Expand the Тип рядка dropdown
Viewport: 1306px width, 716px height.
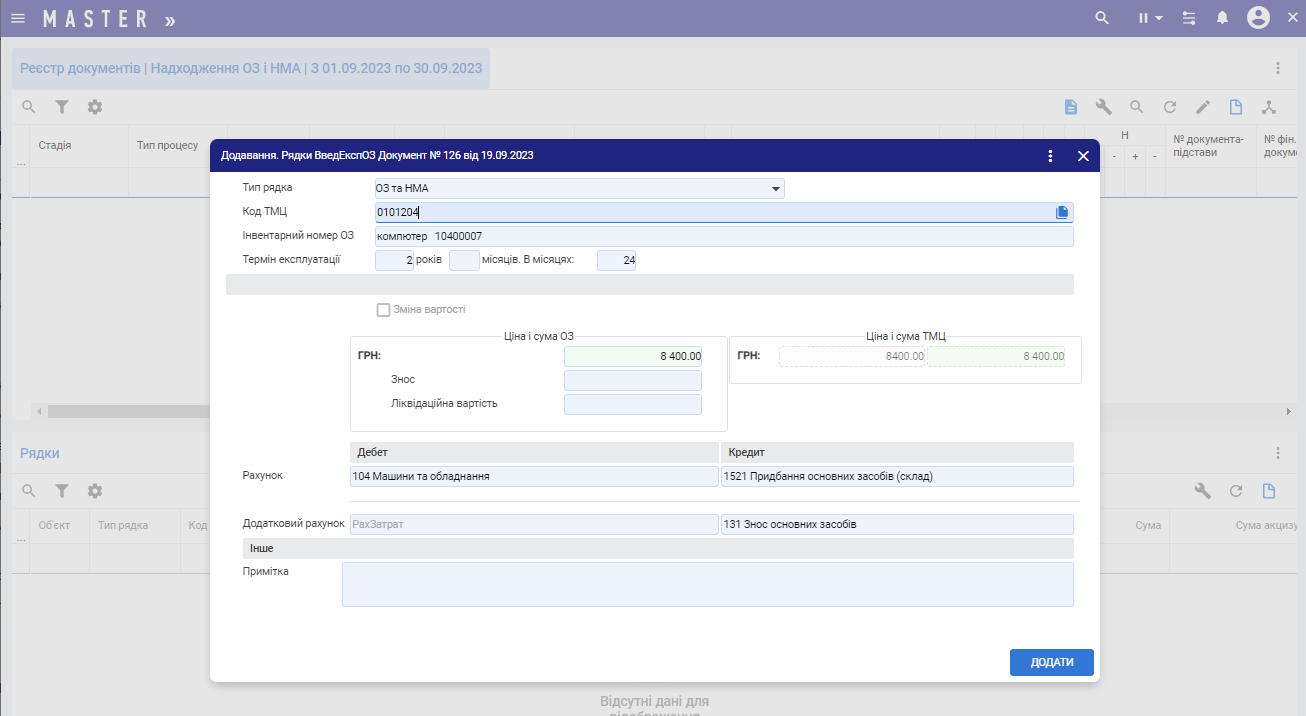tap(775, 188)
